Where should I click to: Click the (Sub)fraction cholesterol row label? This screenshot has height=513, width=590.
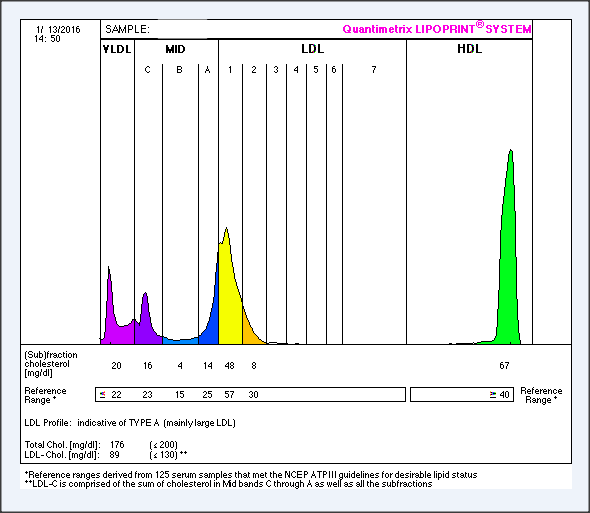(51, 364)
